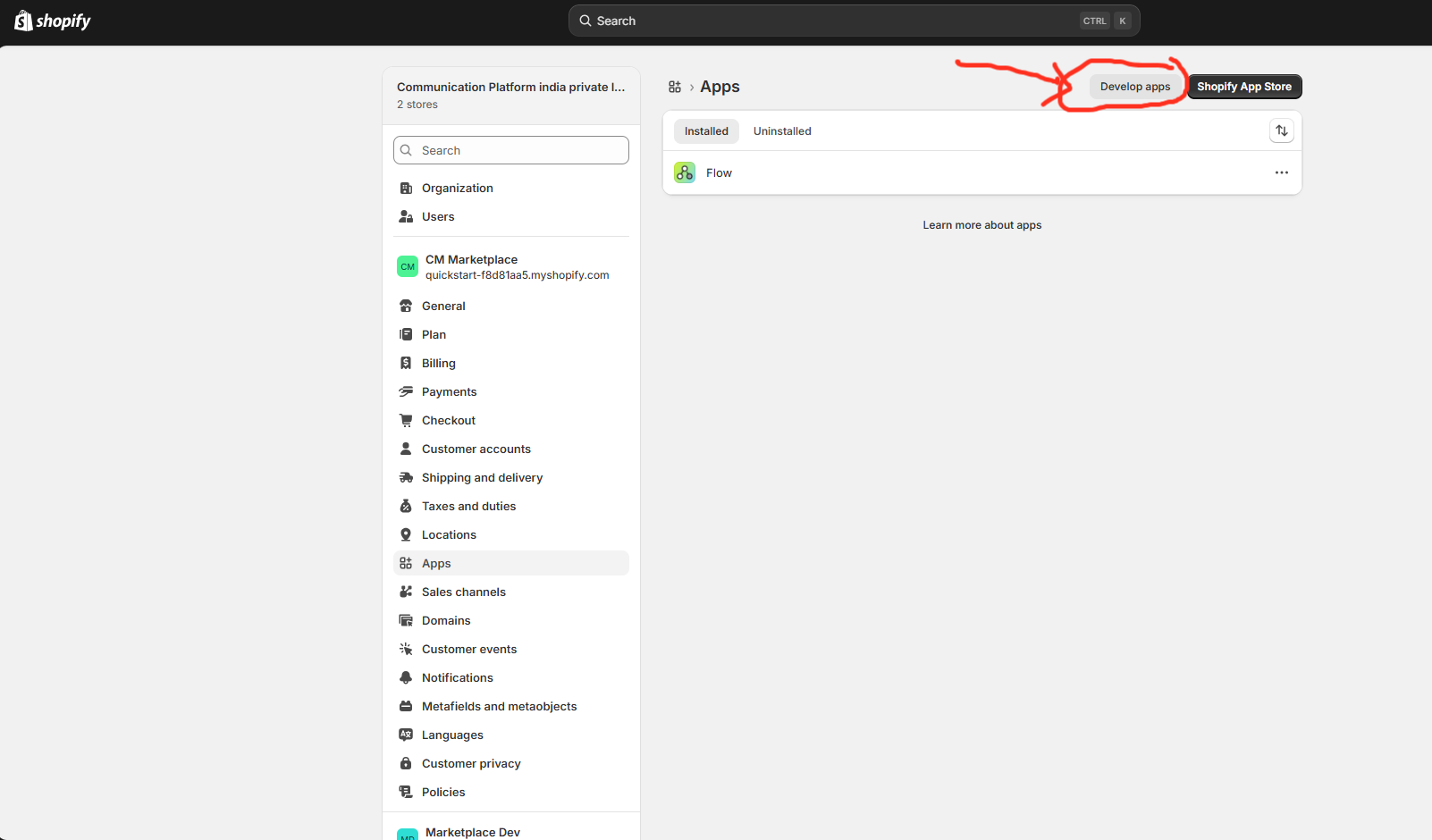Open Sales channels settings
The height and width of the screenshot is (840, 1432).
[x=511, y=592]
